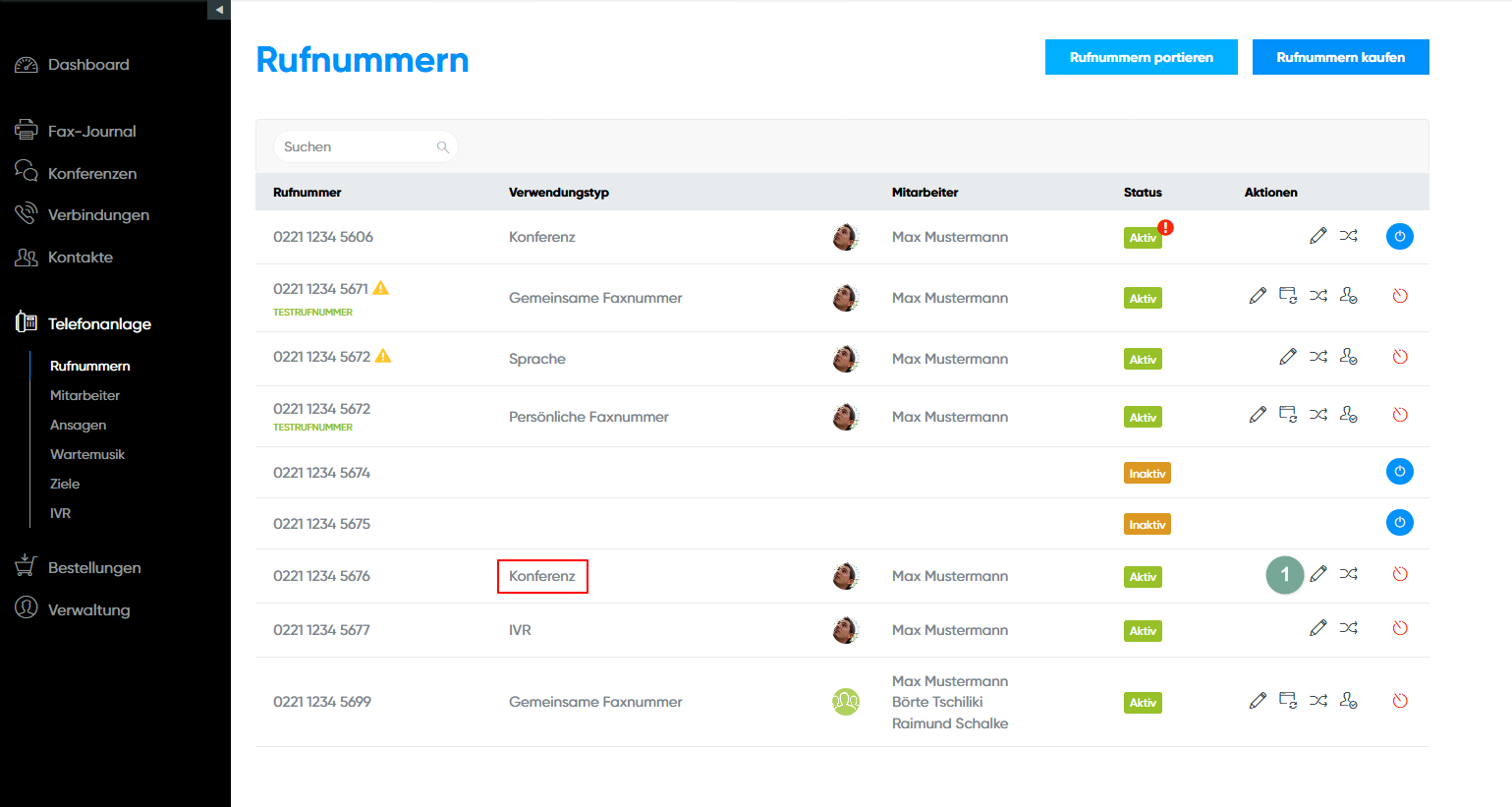Click the shuffle icon for 0221 1234 5676
This screenshot has width=1512, height=807.
1348,574
